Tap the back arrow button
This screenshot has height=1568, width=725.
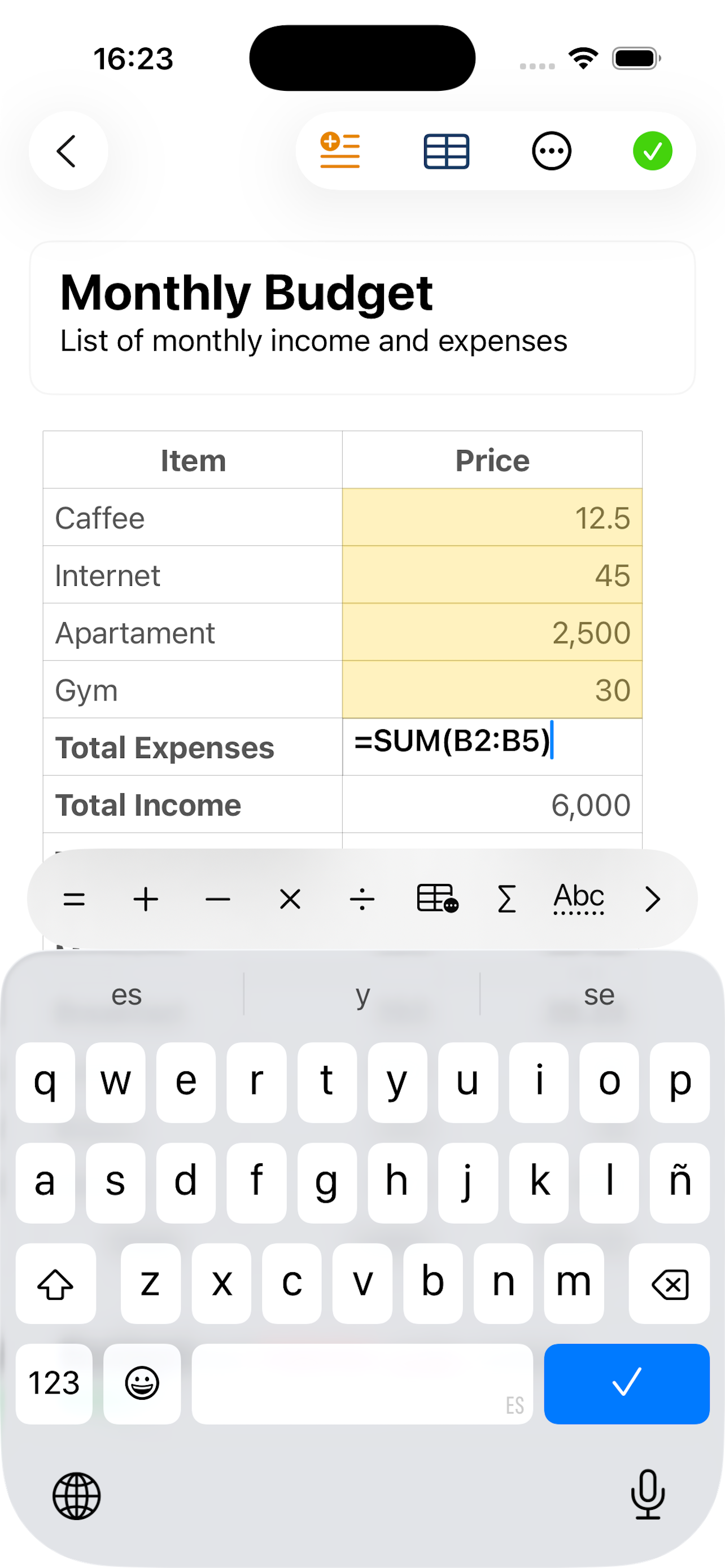coord(68,151)
